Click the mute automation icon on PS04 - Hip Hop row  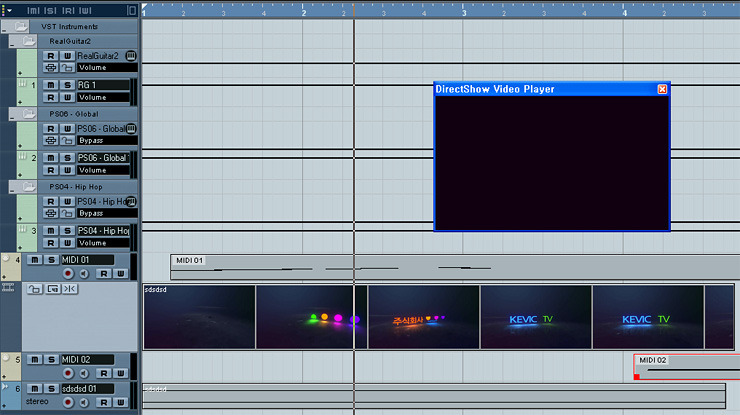(x=50, y=213)
